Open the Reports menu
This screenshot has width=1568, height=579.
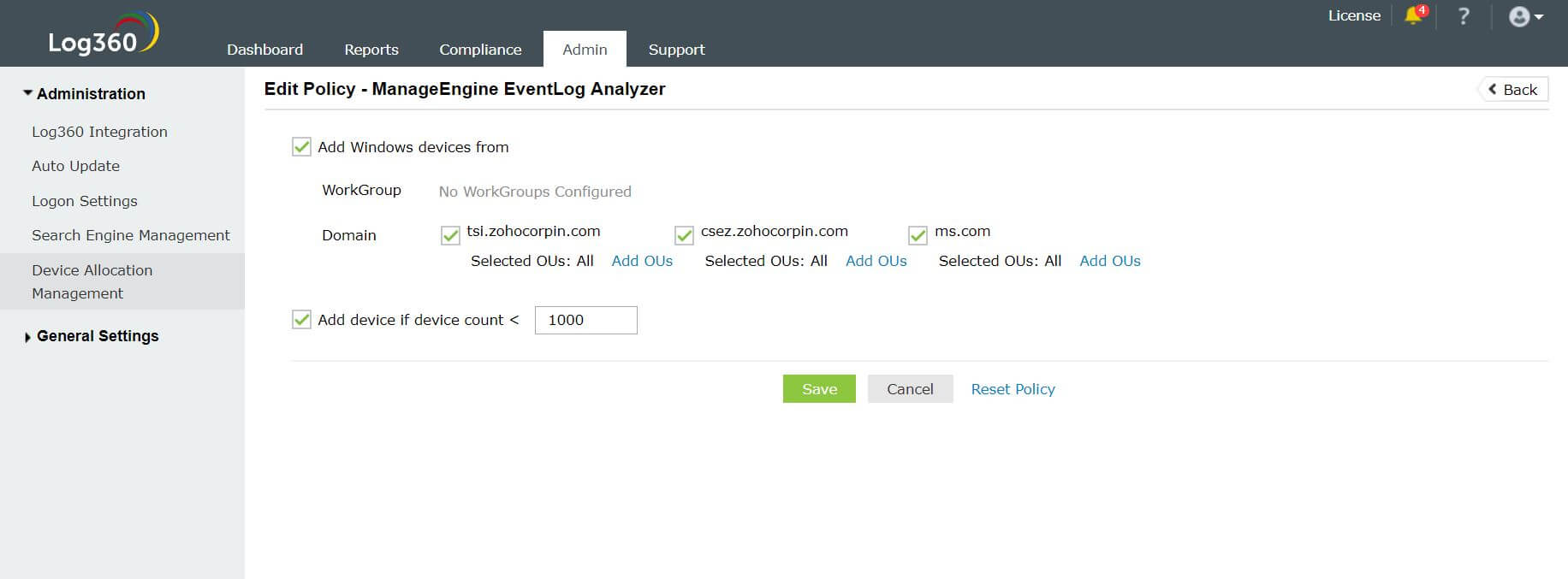tap(371, 49)
